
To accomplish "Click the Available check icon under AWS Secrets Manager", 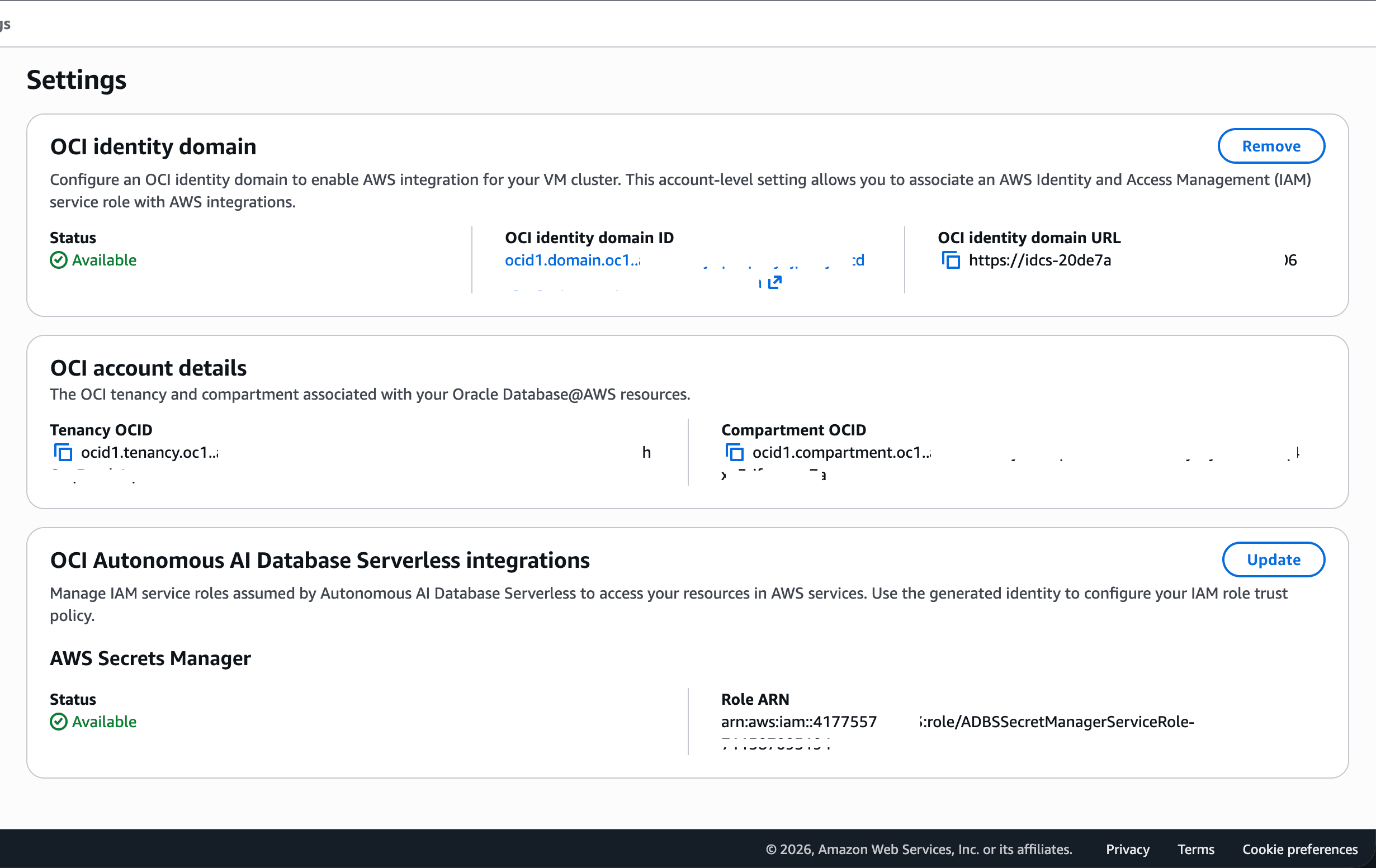I will (x=58, y=722).
